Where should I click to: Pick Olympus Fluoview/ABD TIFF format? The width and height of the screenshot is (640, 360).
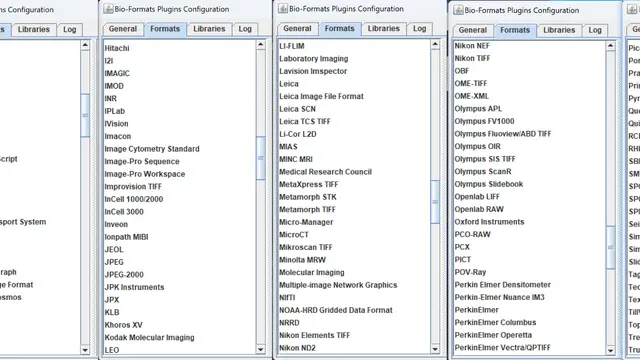tap(503, 134)
